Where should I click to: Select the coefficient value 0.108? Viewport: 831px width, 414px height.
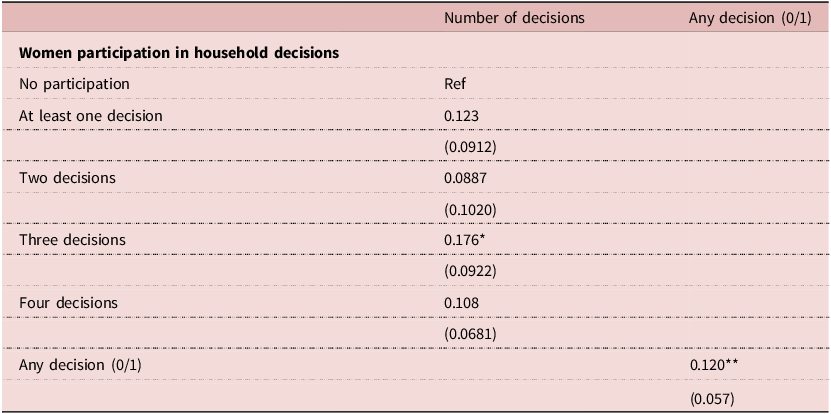click(x=461, y=302)
